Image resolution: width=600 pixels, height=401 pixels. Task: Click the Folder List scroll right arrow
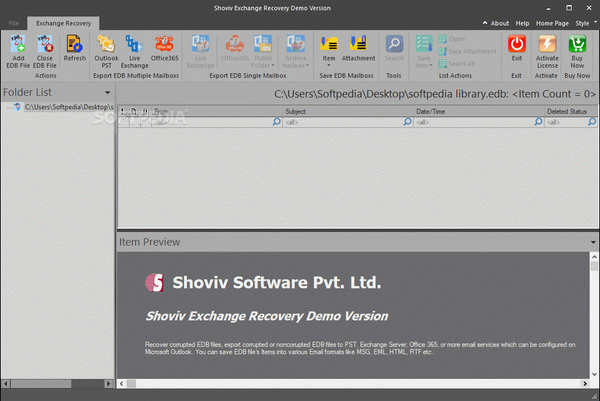click(x=109, y=383)
